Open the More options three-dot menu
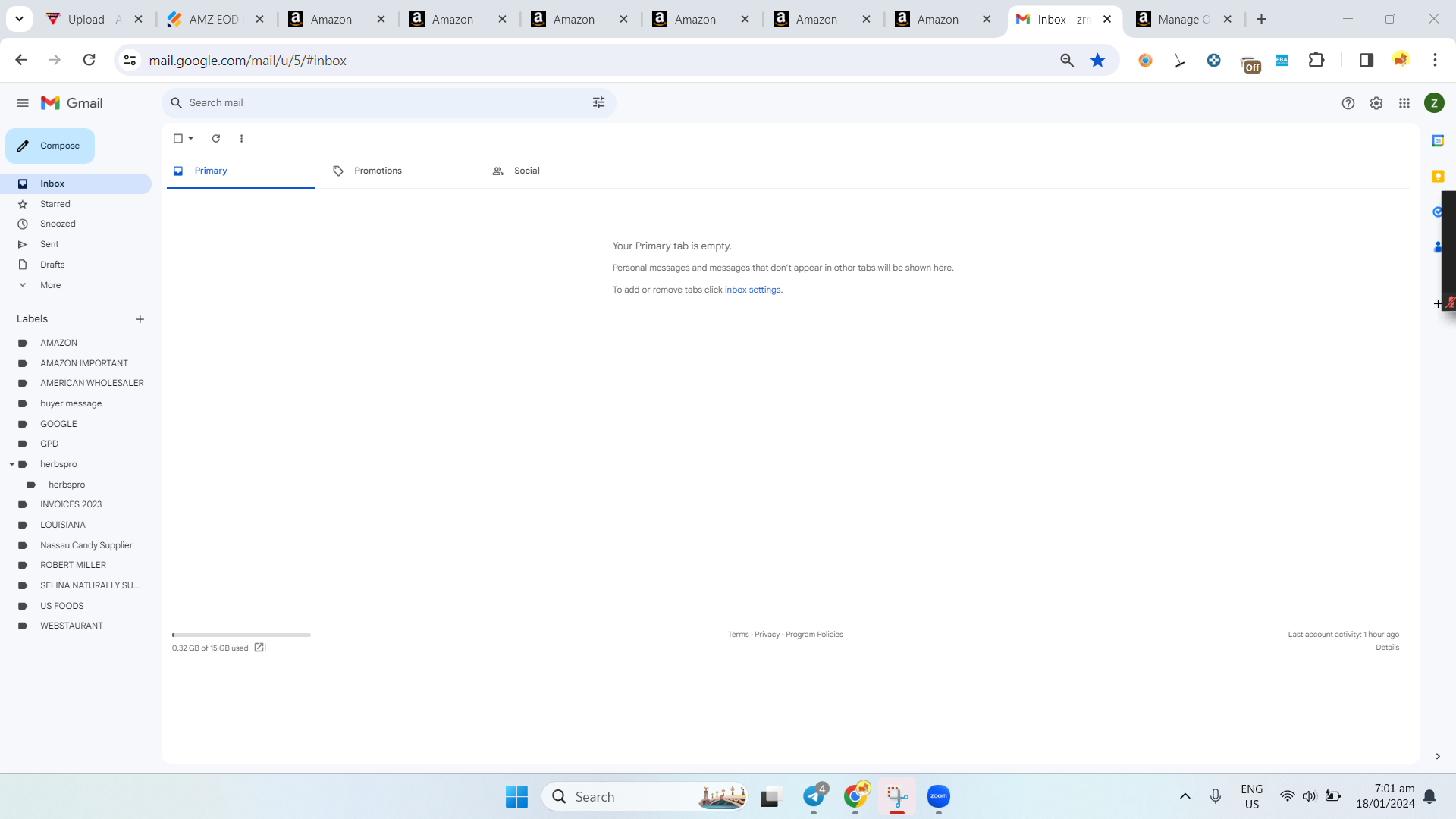 click(x=241, y=139)
